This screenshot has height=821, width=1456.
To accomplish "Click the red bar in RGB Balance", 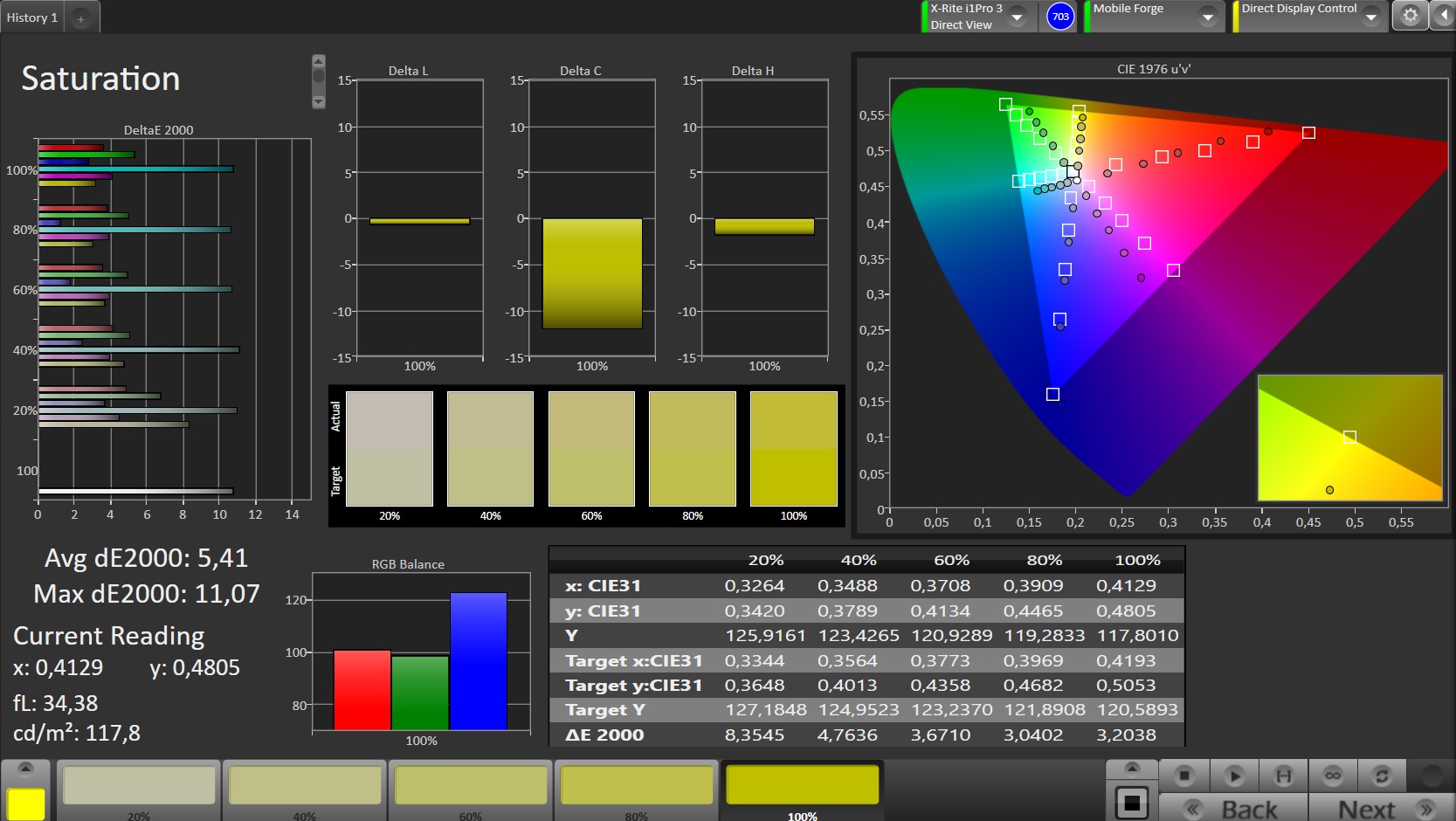I will click(x=362, y=690).
